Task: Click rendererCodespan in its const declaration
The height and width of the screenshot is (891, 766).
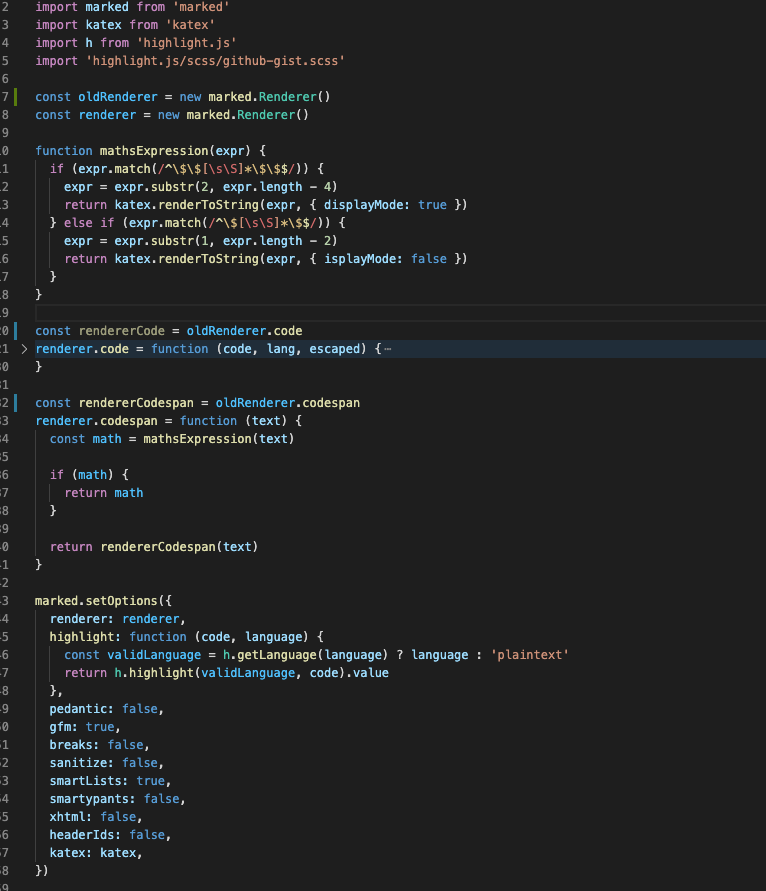Action: (x=136, y=403)
